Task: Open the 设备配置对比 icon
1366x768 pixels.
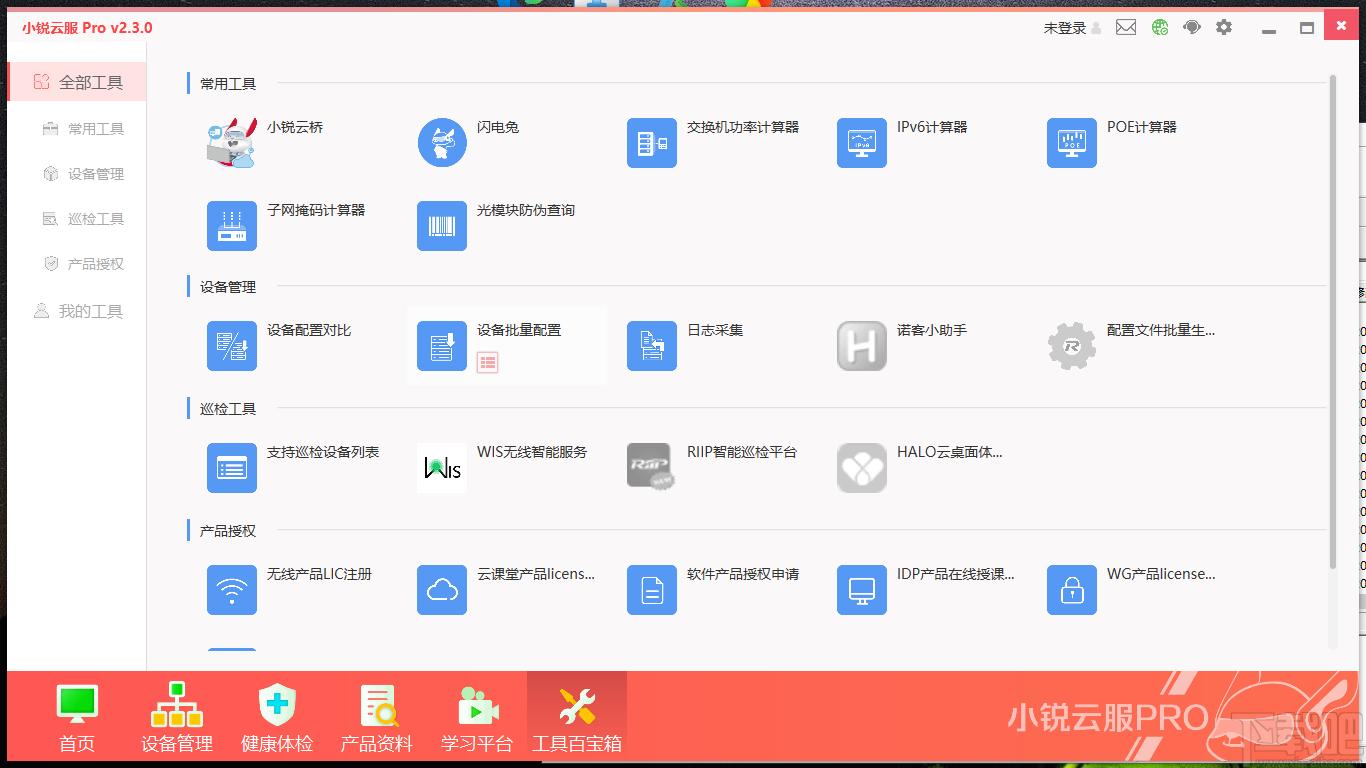Action: pyautogui.click(x=232, y=345)
